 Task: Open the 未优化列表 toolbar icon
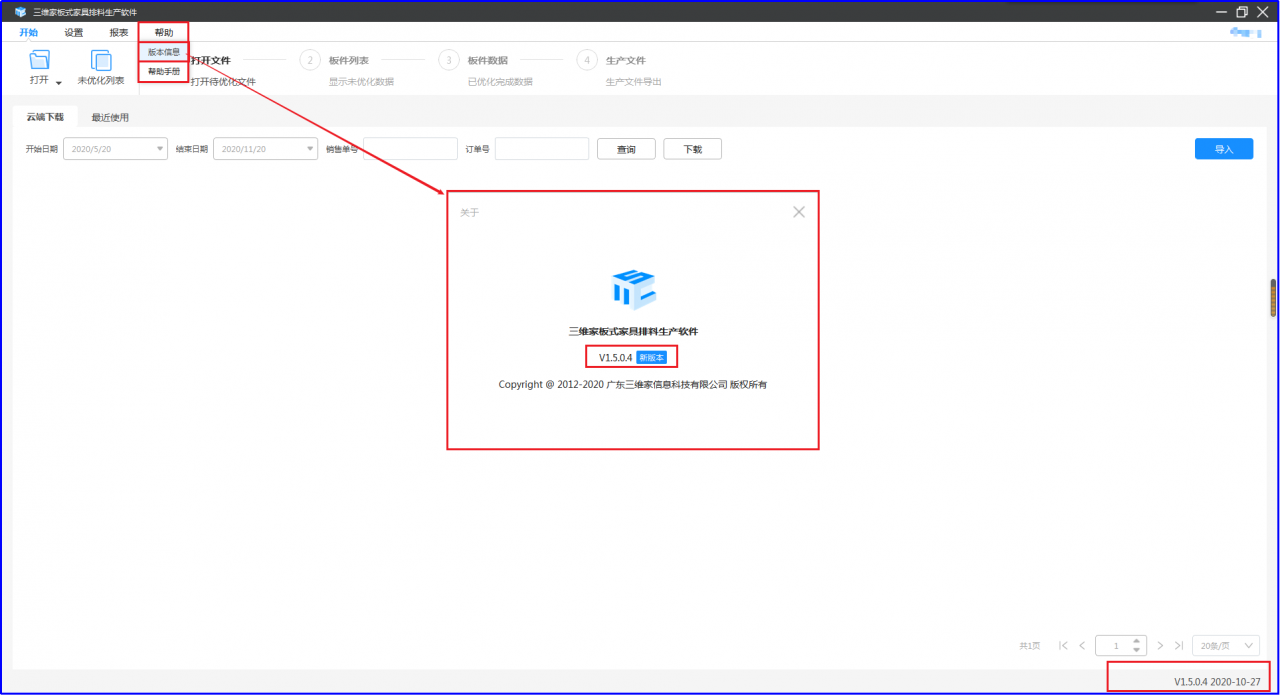(101, 60)
